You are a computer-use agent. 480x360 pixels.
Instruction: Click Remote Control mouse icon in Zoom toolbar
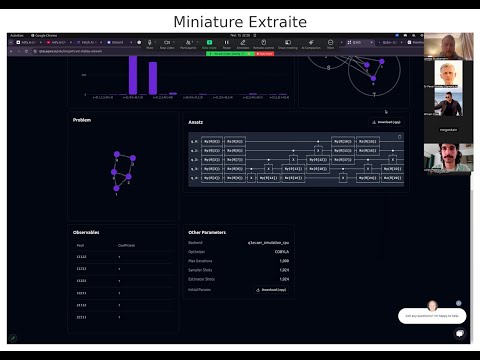pos(263,43)
